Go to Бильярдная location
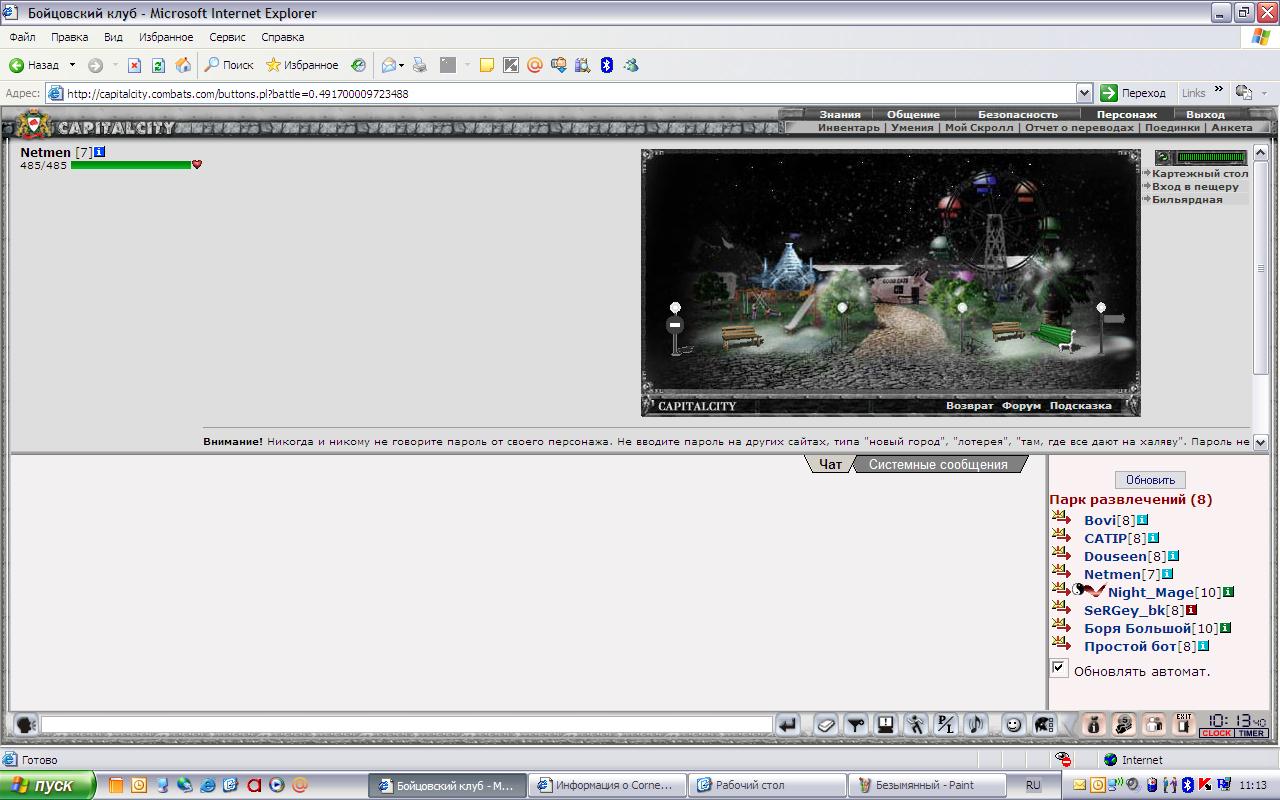Viewport: 1280px width, 800px height. tap(1187, 199)
